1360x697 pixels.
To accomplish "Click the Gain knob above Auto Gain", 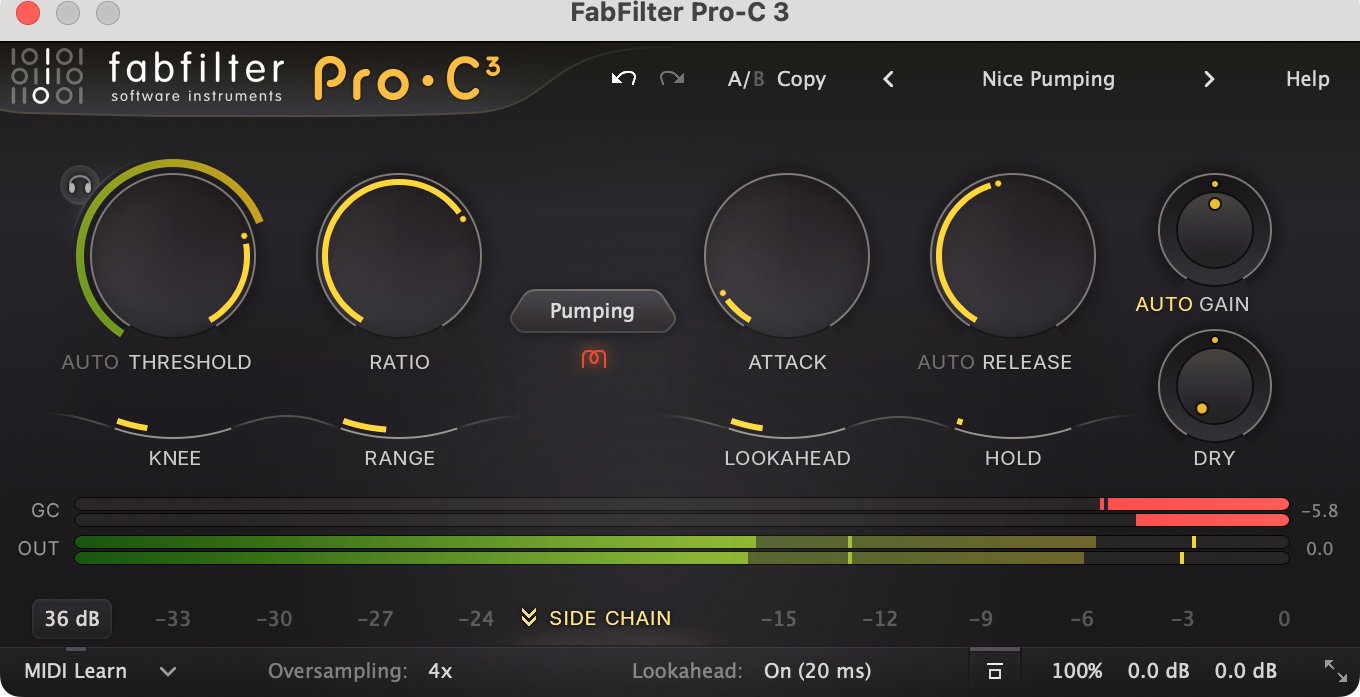I will point(1214,229).
